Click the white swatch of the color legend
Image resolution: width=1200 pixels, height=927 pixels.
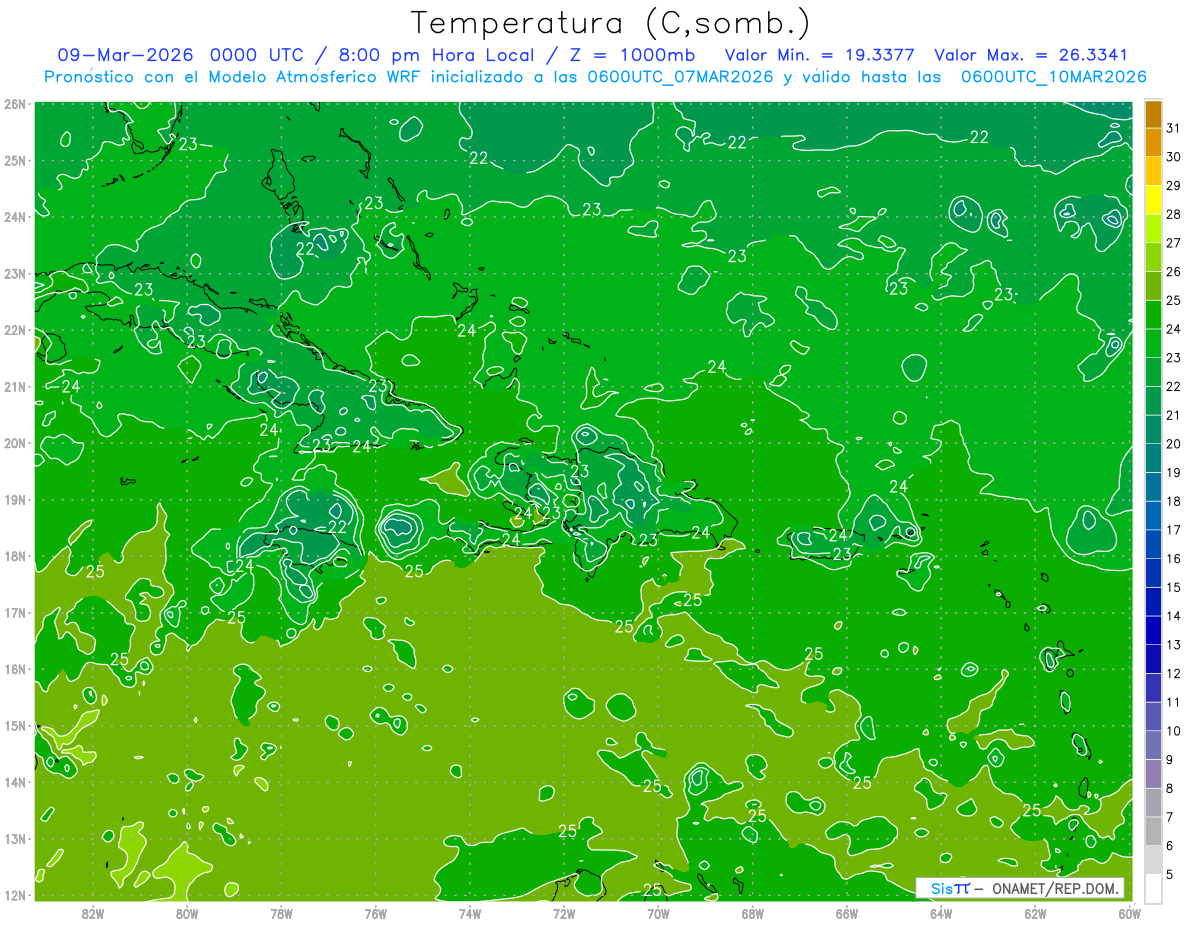[x=1153, y=888]
